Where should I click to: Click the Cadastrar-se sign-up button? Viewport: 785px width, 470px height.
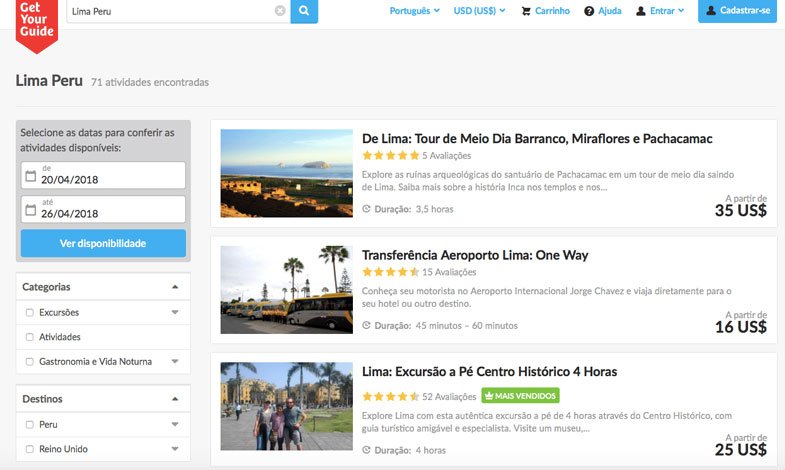738,11
